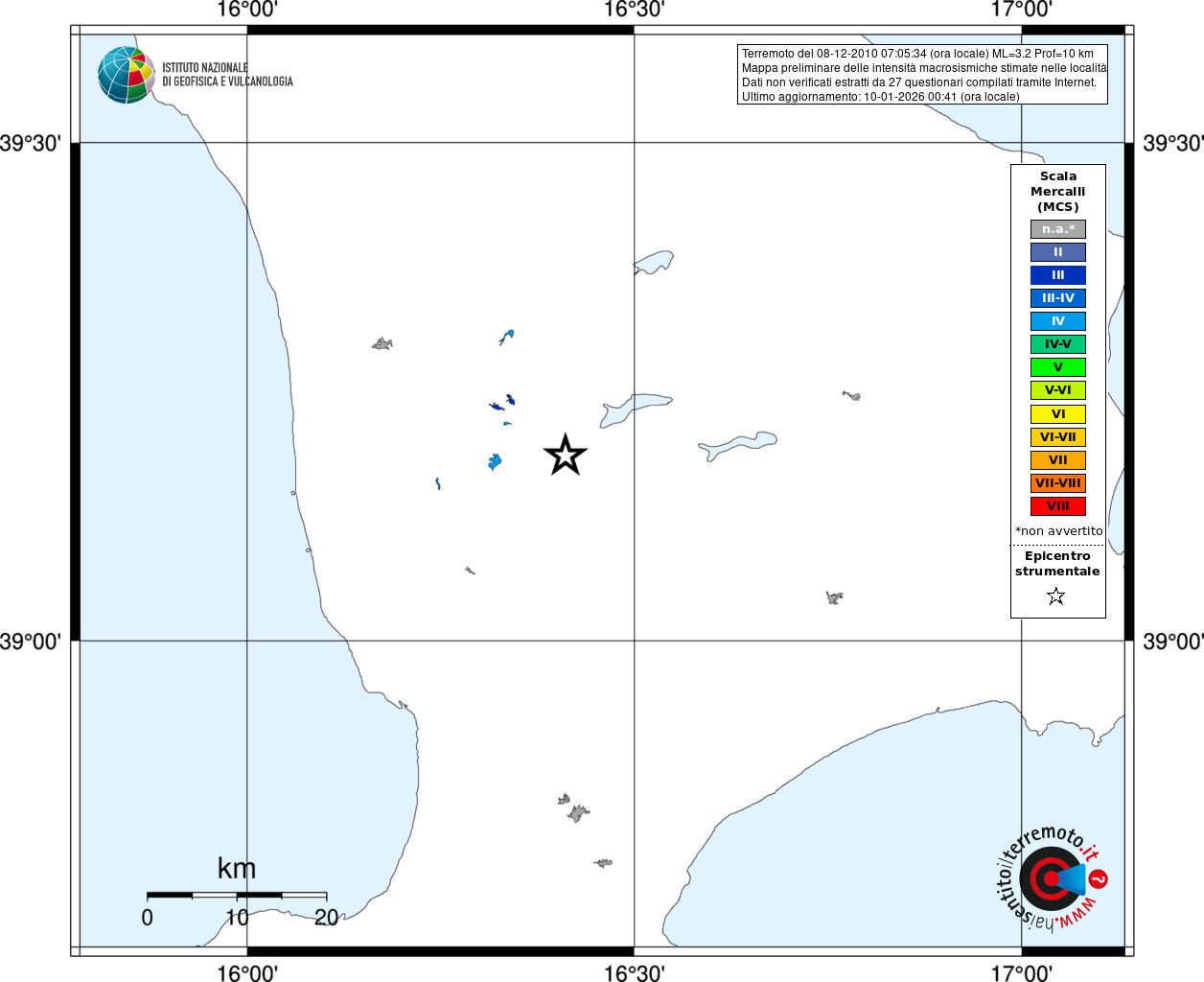
Task: Click the '*non avvertito' legend note
Action: point(1059,531)
